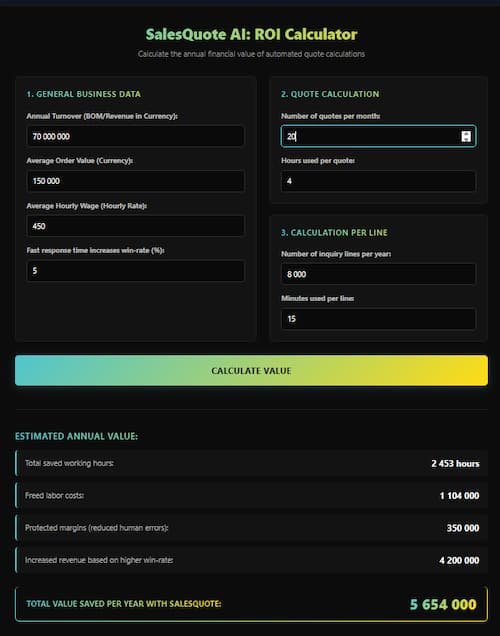Click the 'Annual Turnover (BOM/Revenue in Currency):' label

[x=102, y=116]
